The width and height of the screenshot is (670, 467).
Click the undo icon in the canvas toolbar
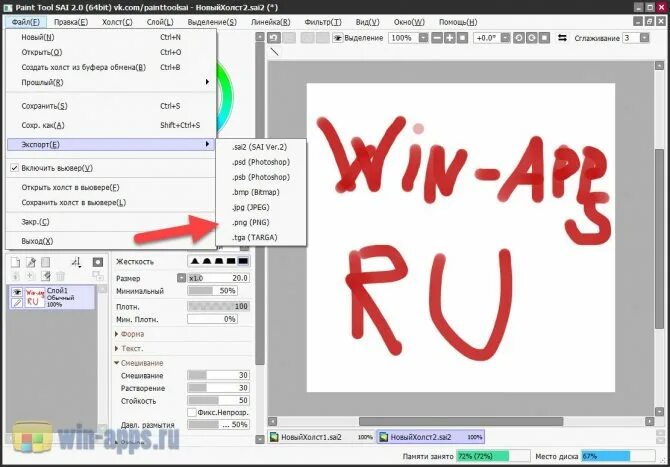click(274, 38)
